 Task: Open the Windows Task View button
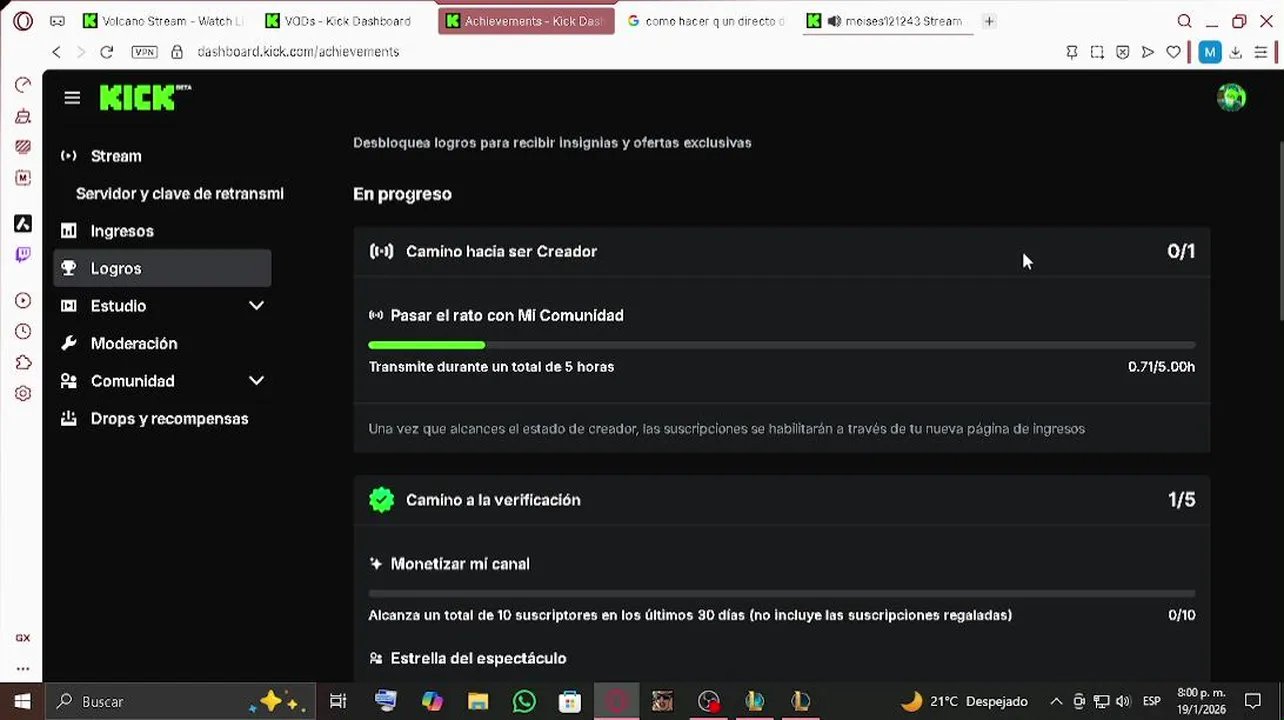(338, 702)
